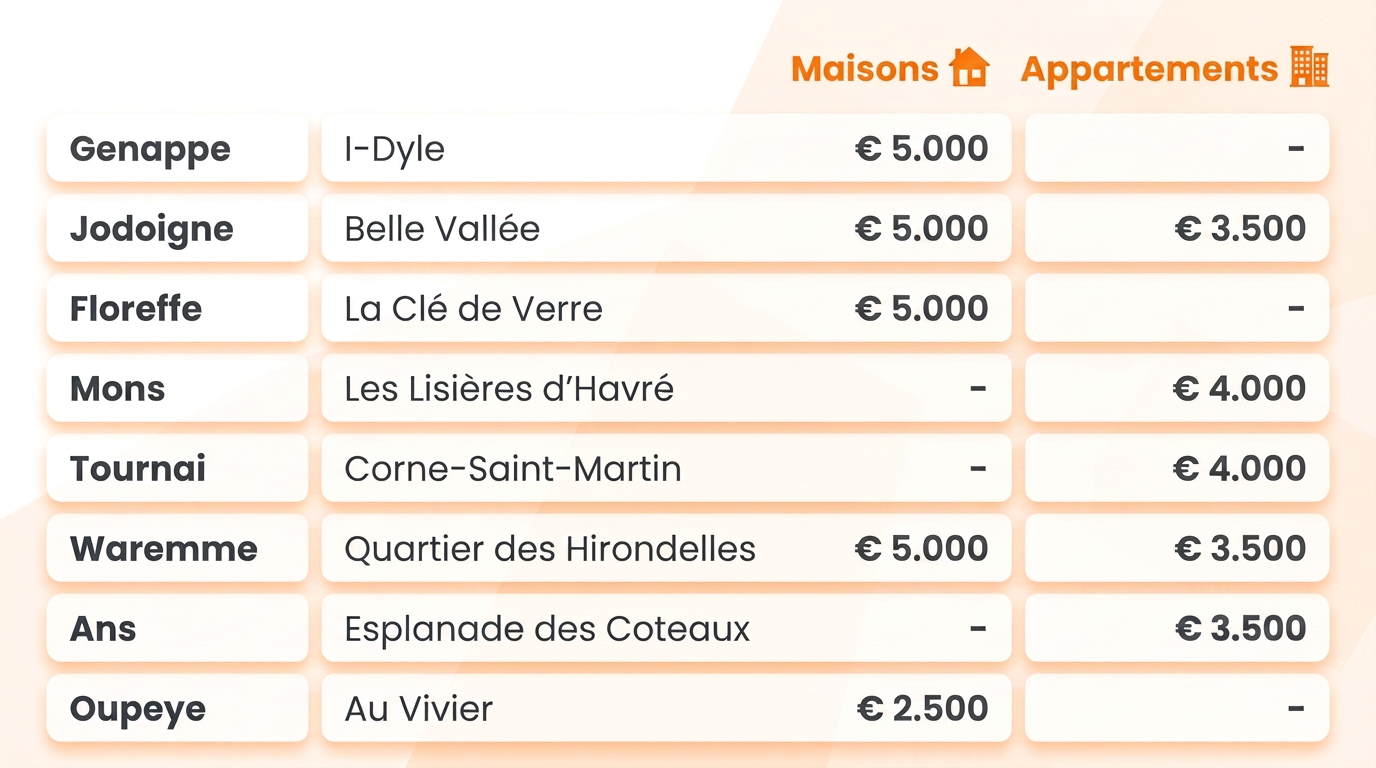Click Les Lisières d'Havré project name
Image resolution: width=1376 pixels, height=768 pixels.
509,388
